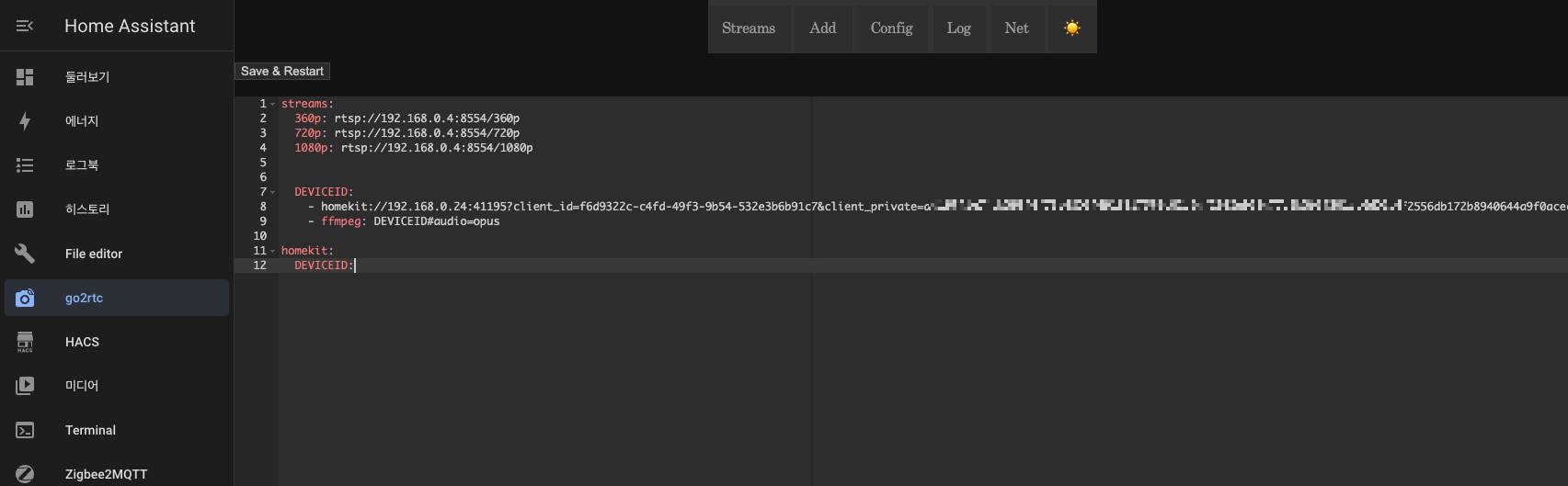
Task: Click the homekit: key on line 11
Action: [x=307, y=251]
